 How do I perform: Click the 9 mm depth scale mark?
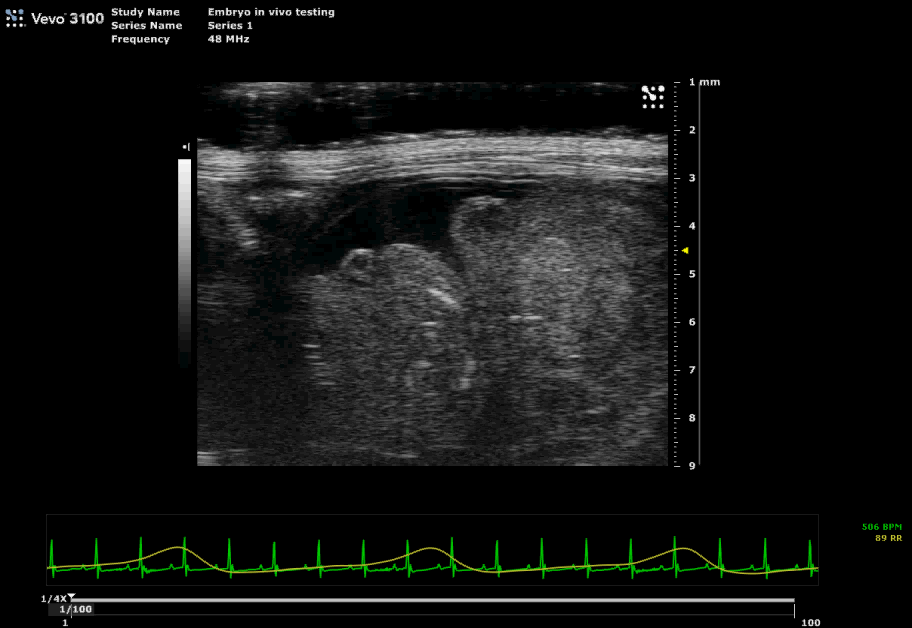692,466
